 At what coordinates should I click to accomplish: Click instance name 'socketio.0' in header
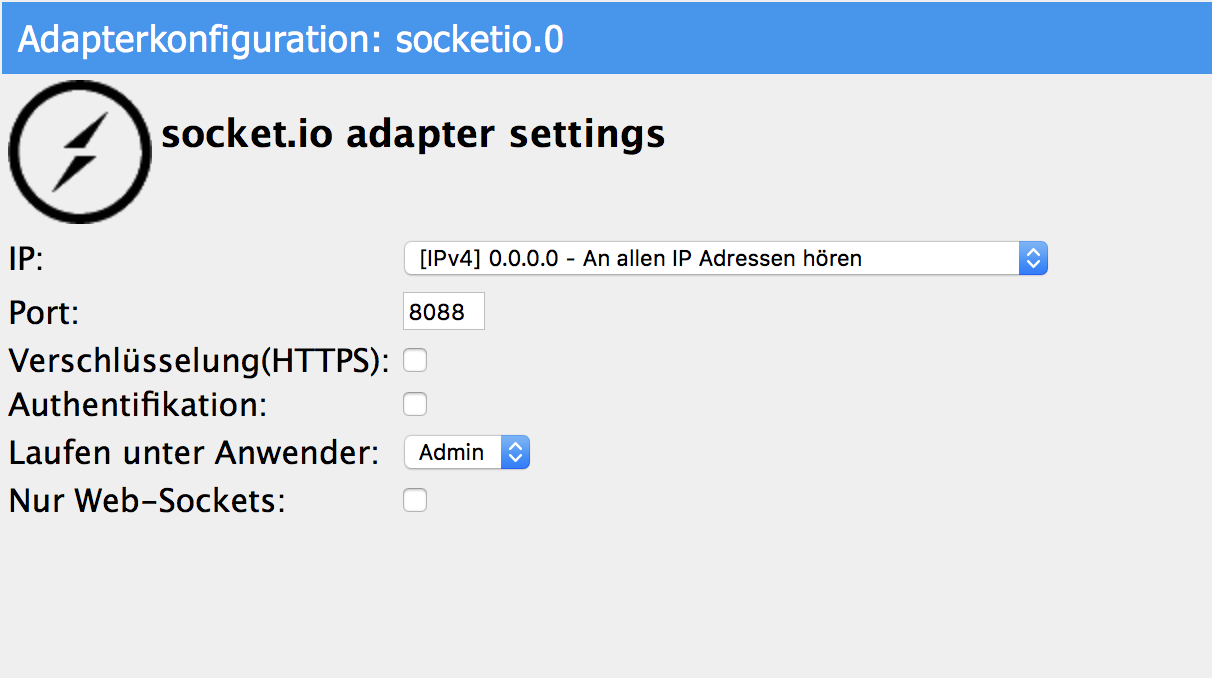480,39
